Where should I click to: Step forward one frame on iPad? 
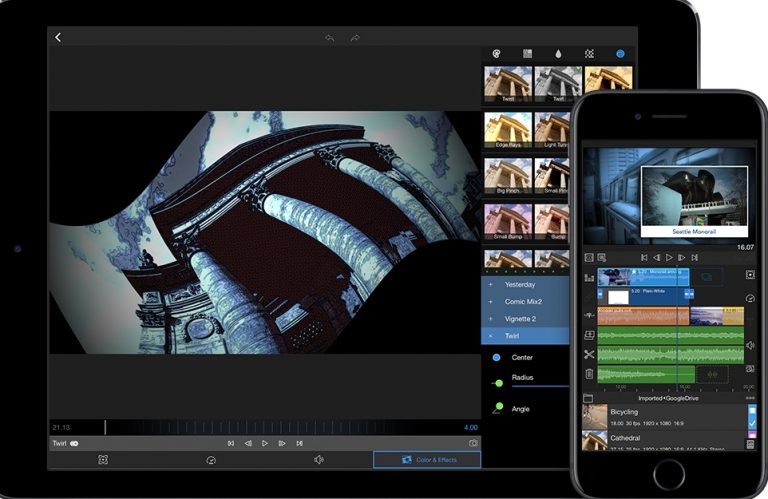coord(282,444)
